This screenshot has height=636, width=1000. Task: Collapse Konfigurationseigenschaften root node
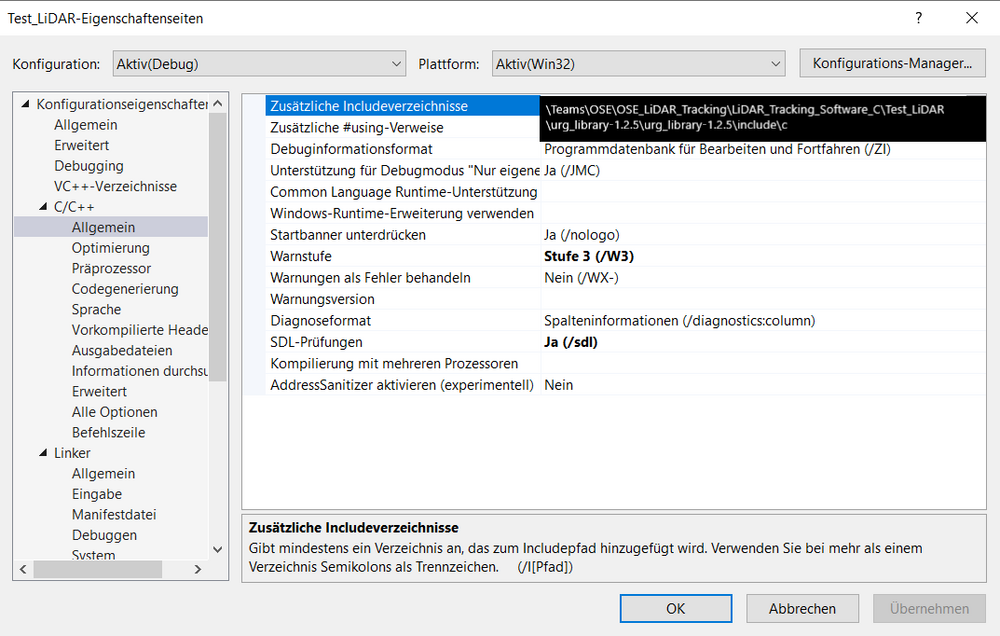click(25, 104)
